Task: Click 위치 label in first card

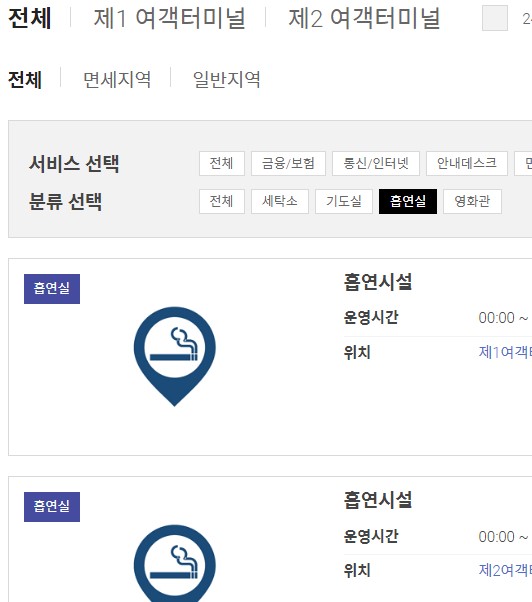Action: pyautogui.click(x=357, y=352)
